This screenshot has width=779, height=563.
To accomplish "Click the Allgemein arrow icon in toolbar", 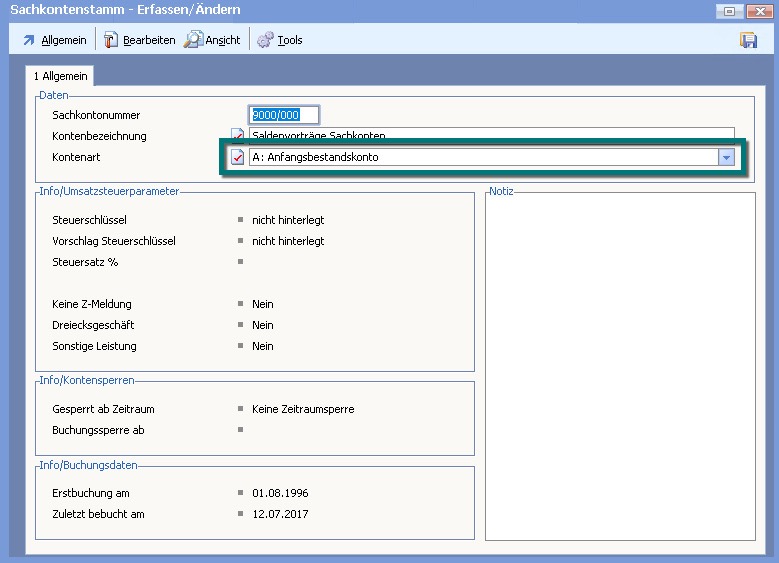I will [28, 40].
